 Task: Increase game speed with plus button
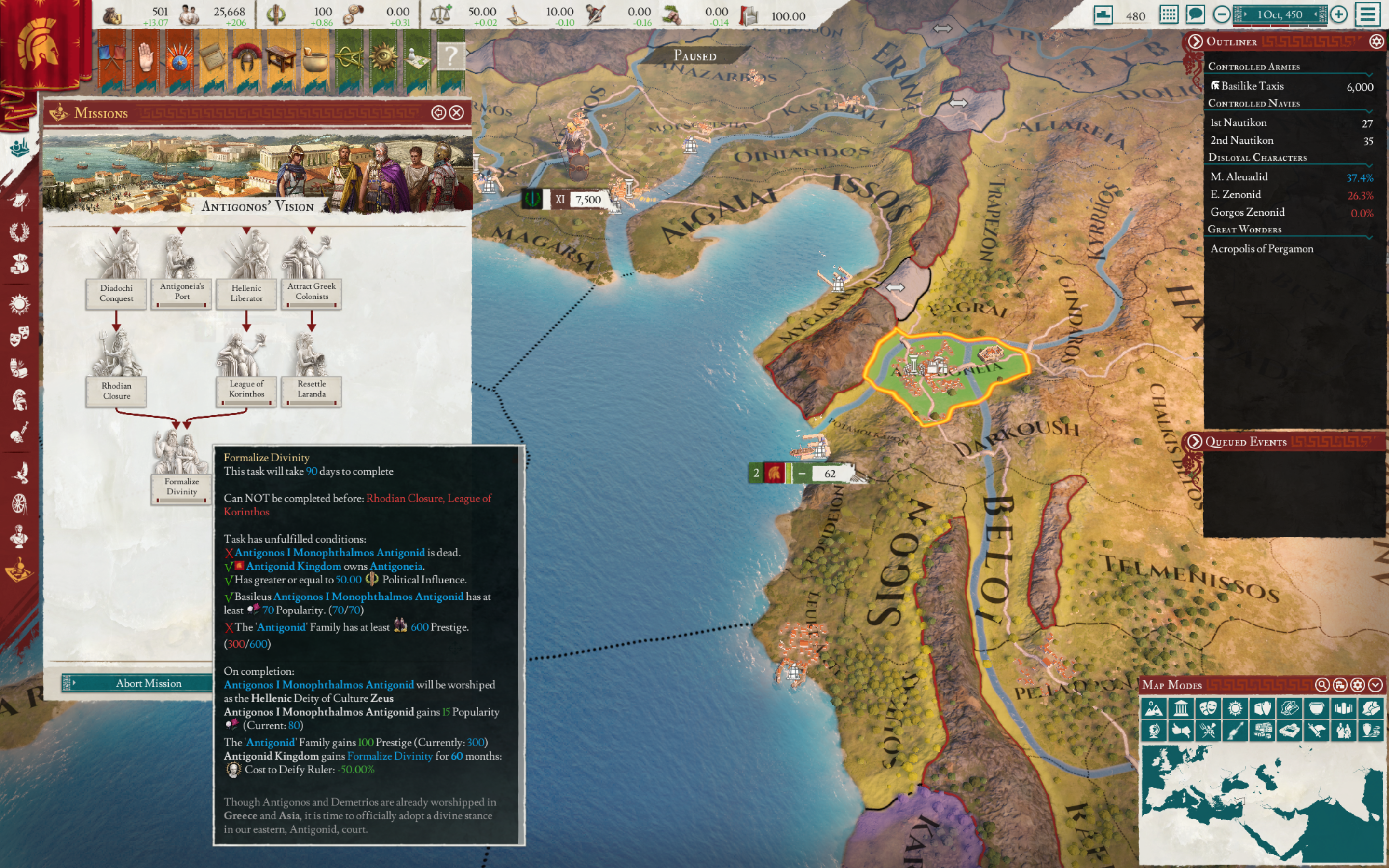pyautogui.click(x=1338, y=14)
